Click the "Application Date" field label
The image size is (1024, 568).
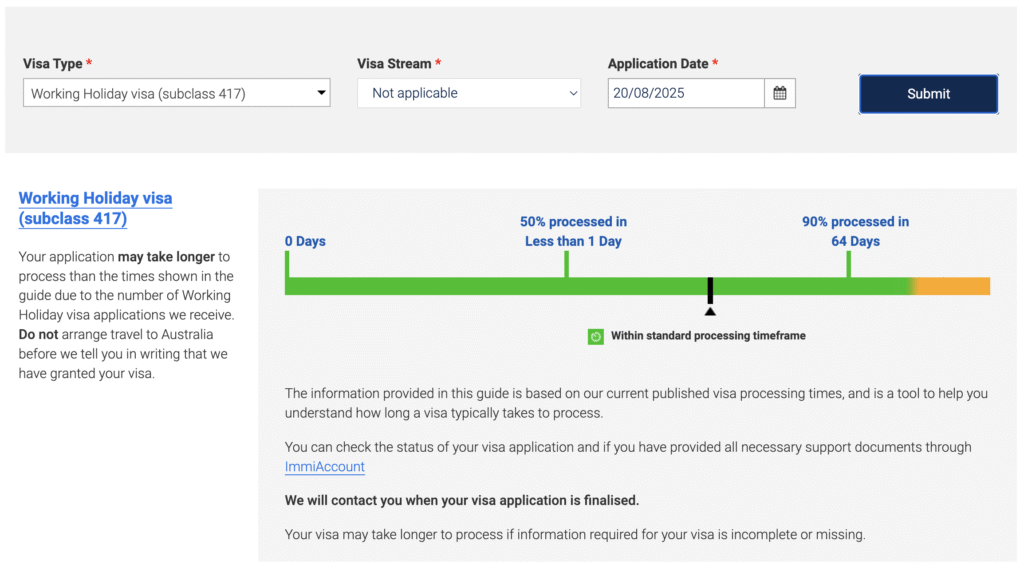(x=657, y=63)
